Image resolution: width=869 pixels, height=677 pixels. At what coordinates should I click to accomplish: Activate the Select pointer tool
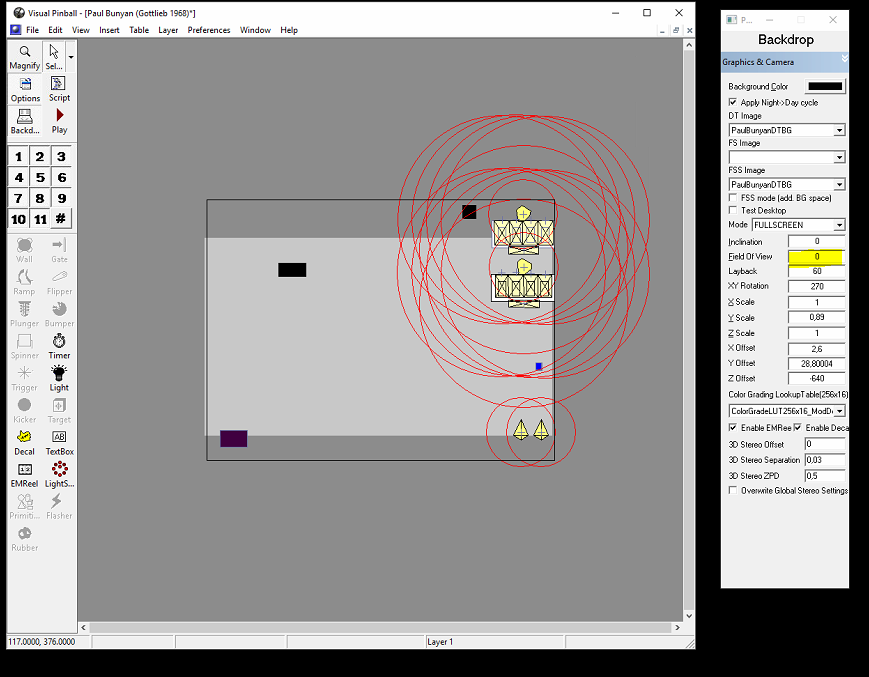coord(54,58)
